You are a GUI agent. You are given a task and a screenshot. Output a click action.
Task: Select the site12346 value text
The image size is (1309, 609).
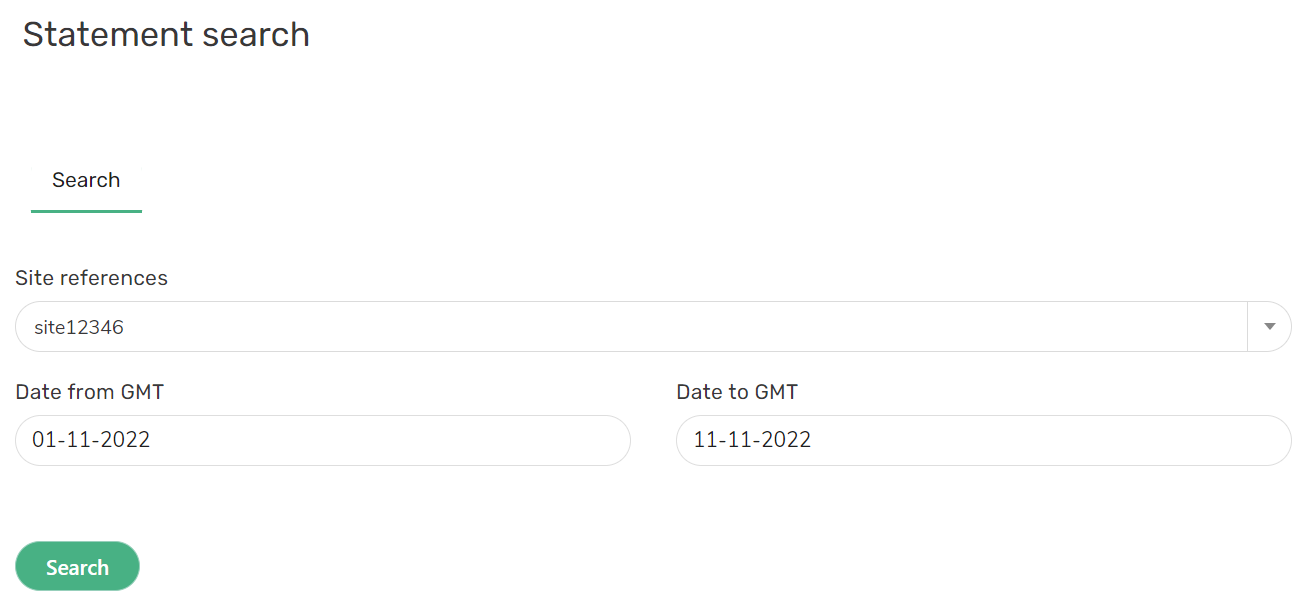79,327
